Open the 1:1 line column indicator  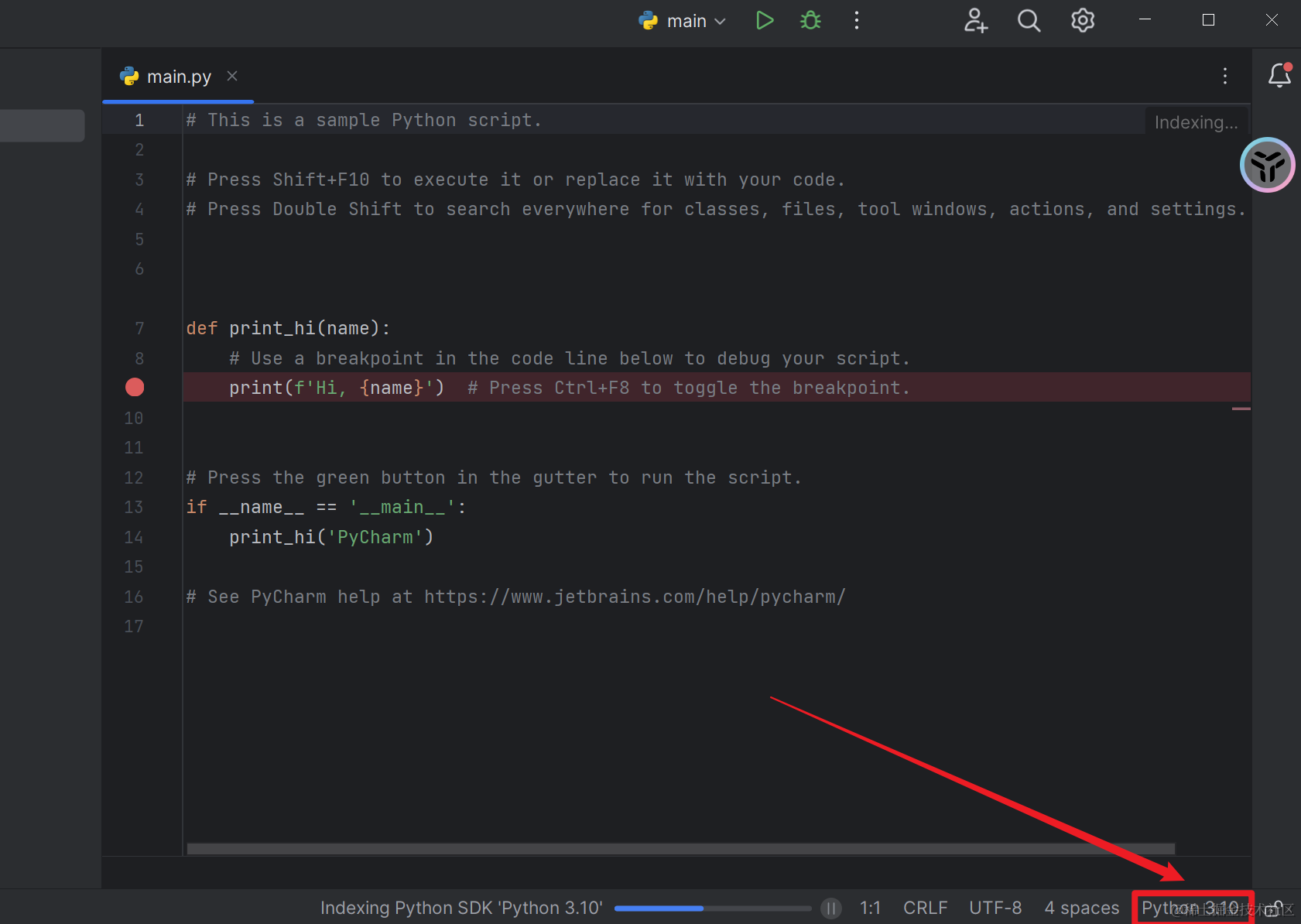click(870, 908)
